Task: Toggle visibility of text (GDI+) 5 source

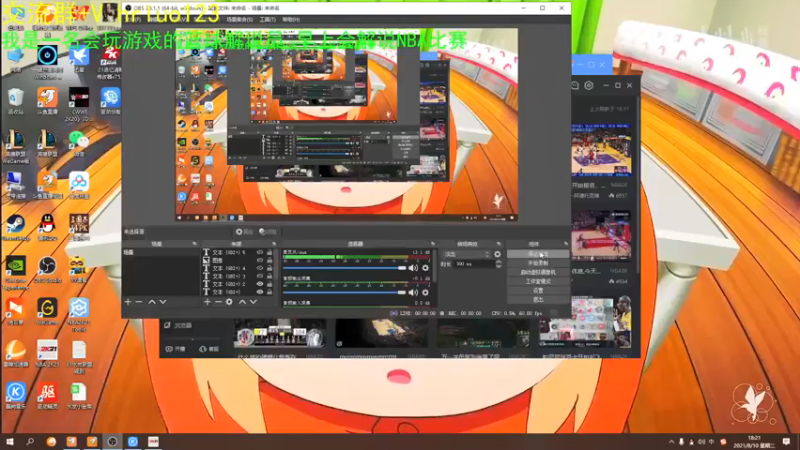Action: (260, 253)
